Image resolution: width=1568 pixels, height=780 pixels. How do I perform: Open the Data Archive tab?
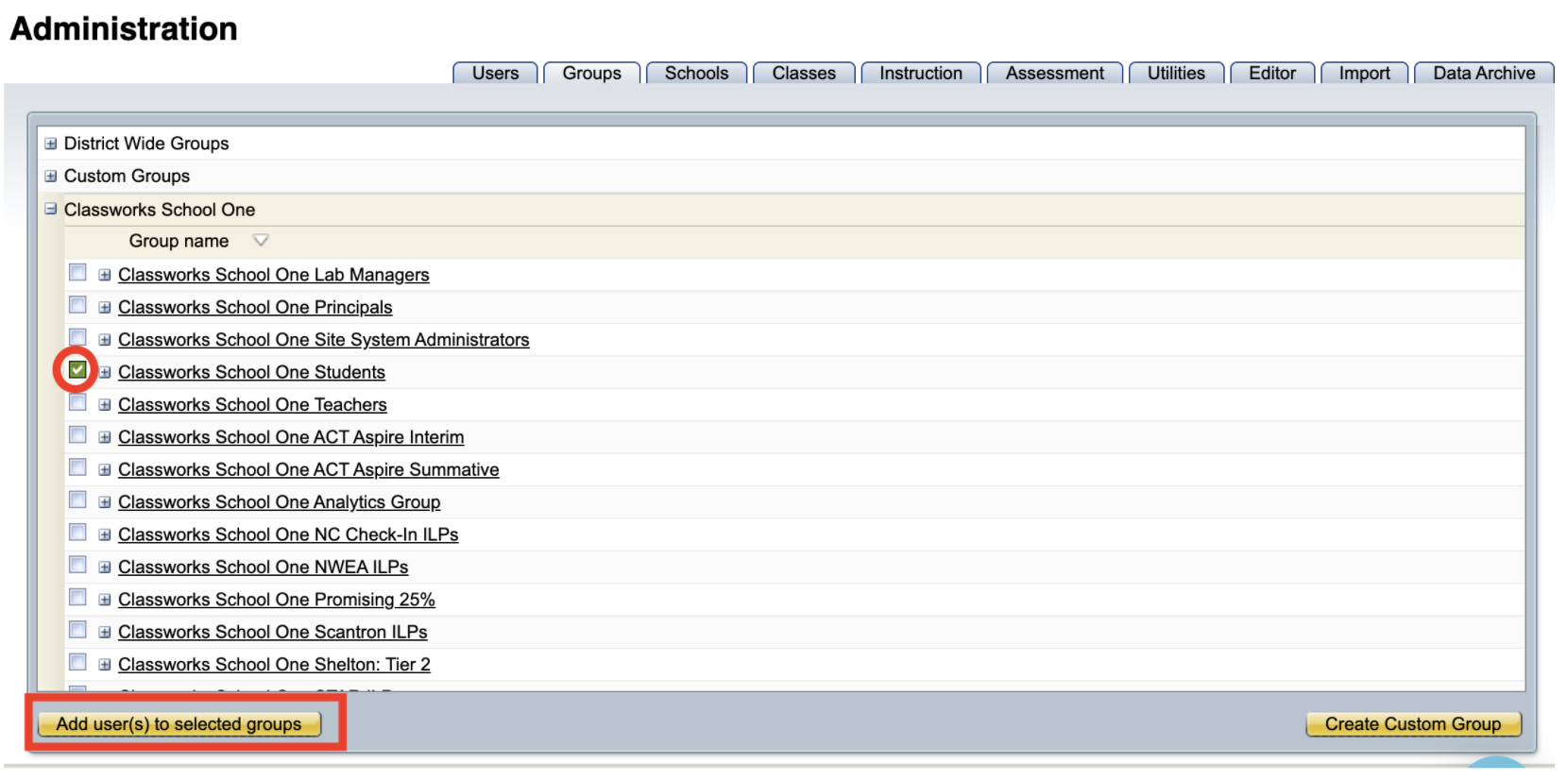click(x=1484, y=73)
